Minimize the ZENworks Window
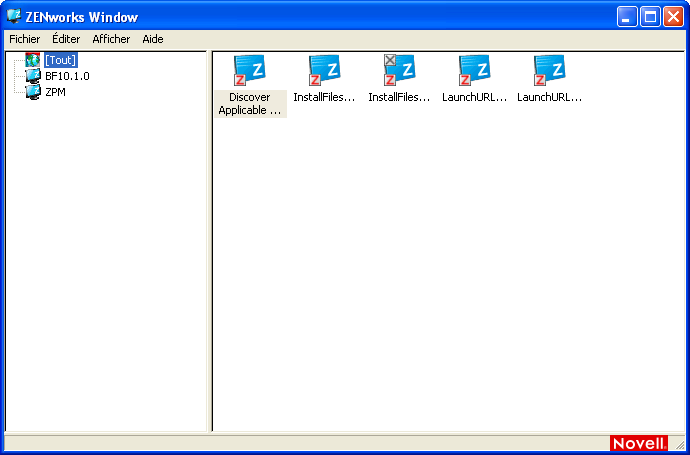The width and height of the screenshot is (690, 455). [627, 17]
